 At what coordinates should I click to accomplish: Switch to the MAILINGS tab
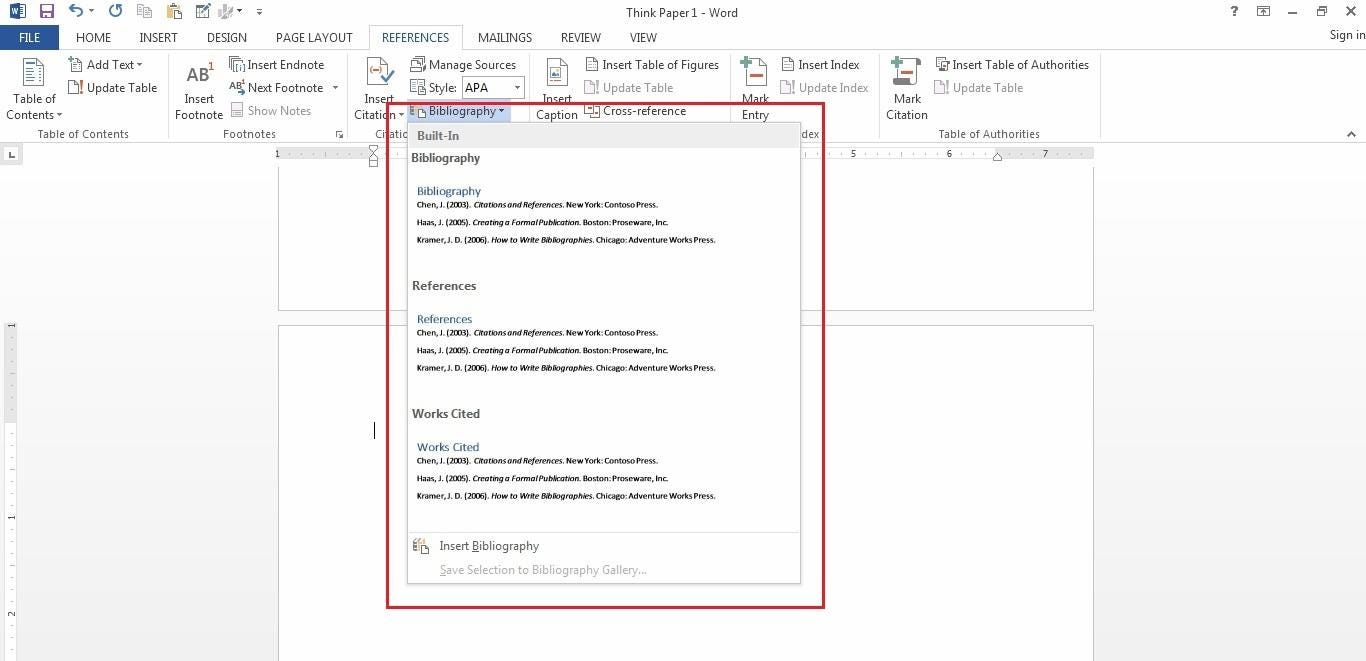coord(505,37)
